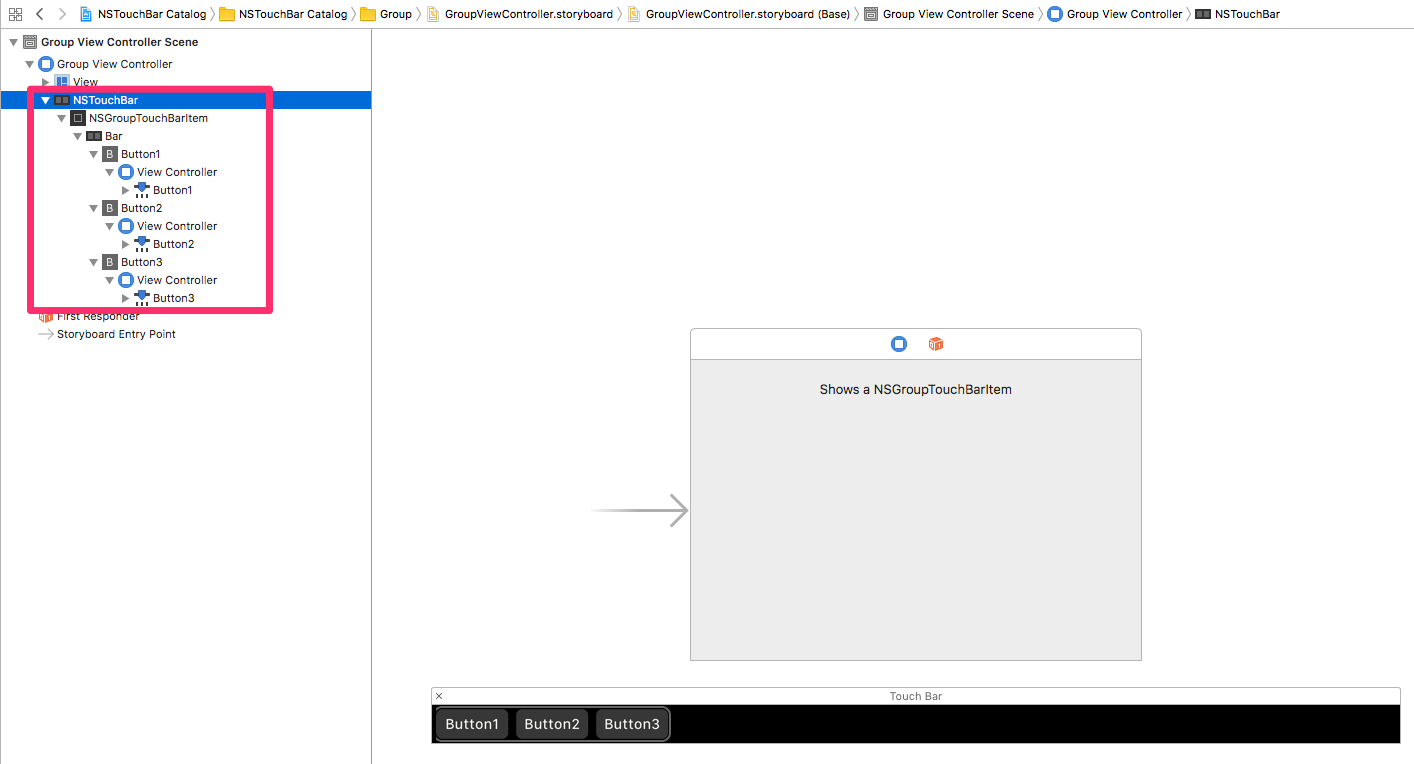1414x764 pixels.
Task: Click the view controller icon in the scene dock
Action: pyautogui.click(x=899, y=344)
